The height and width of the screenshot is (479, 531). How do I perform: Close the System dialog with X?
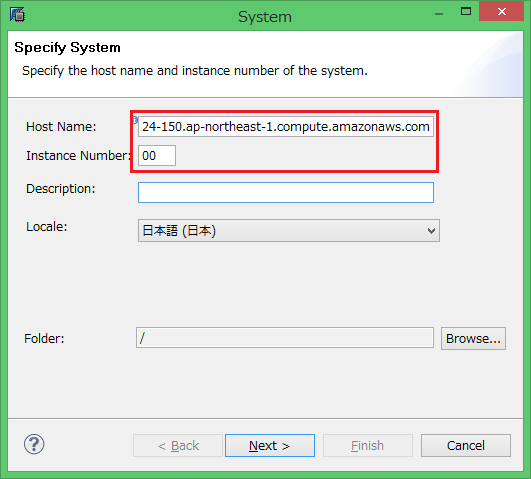[x=502, y=12]
